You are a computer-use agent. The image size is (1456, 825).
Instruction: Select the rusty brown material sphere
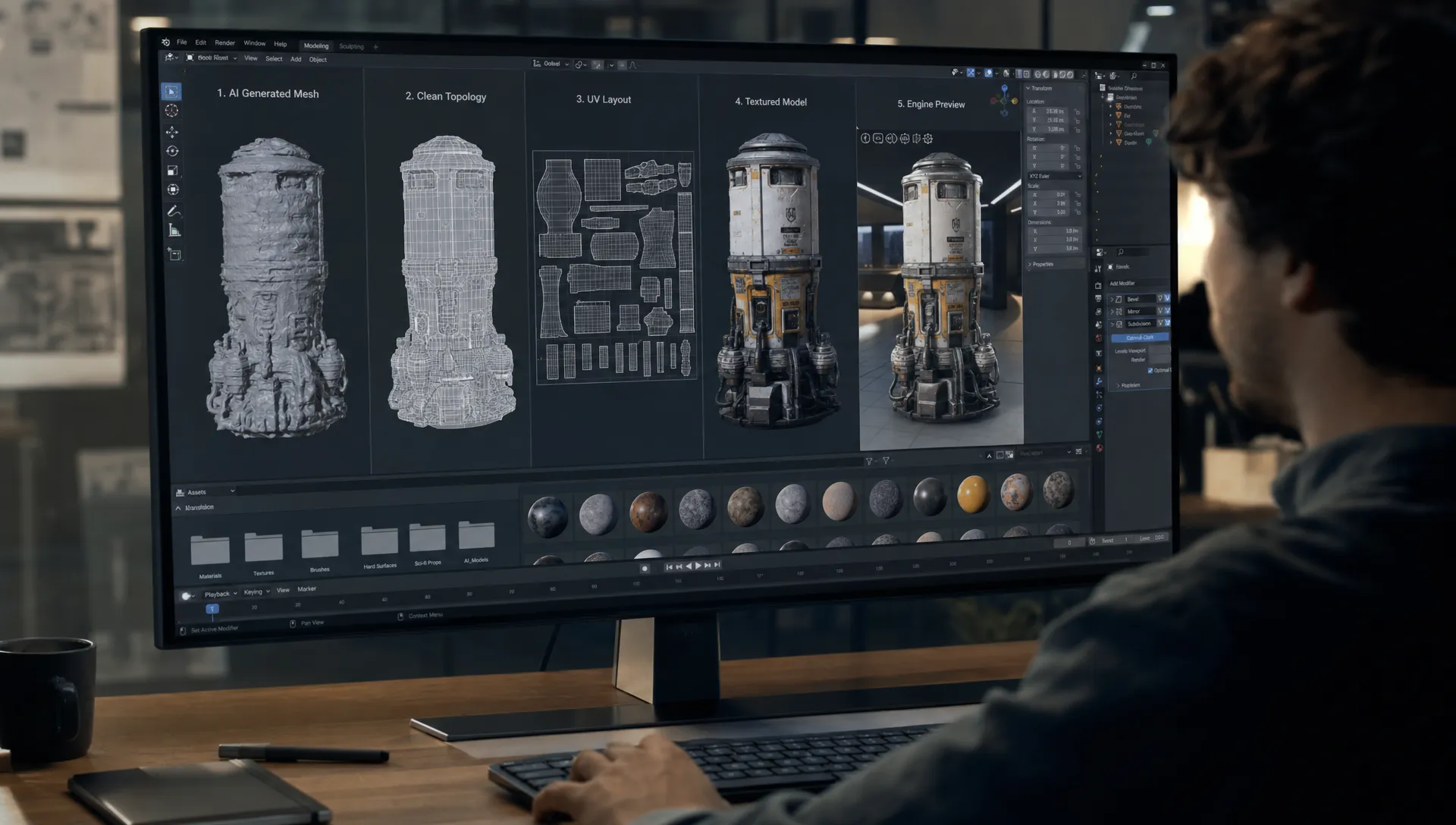[648, 510]
